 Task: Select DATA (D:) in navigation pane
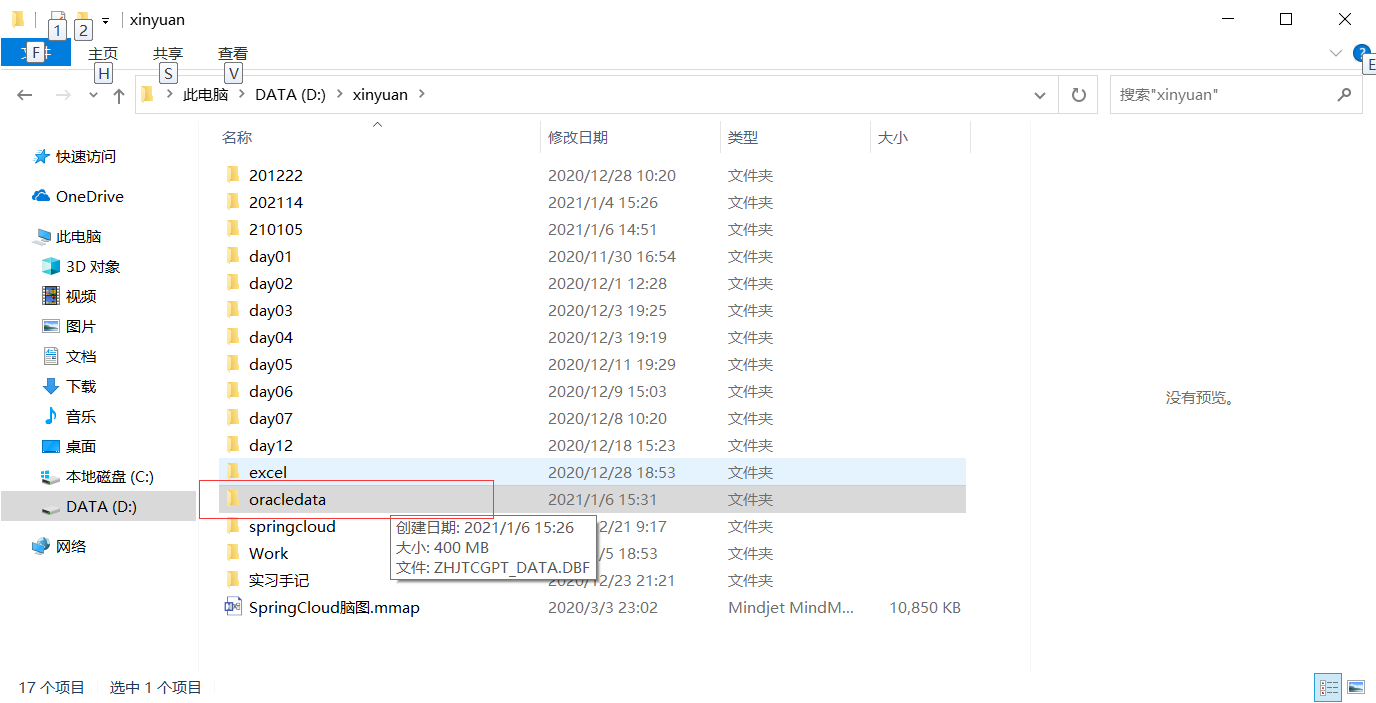[x=101, y=506]
